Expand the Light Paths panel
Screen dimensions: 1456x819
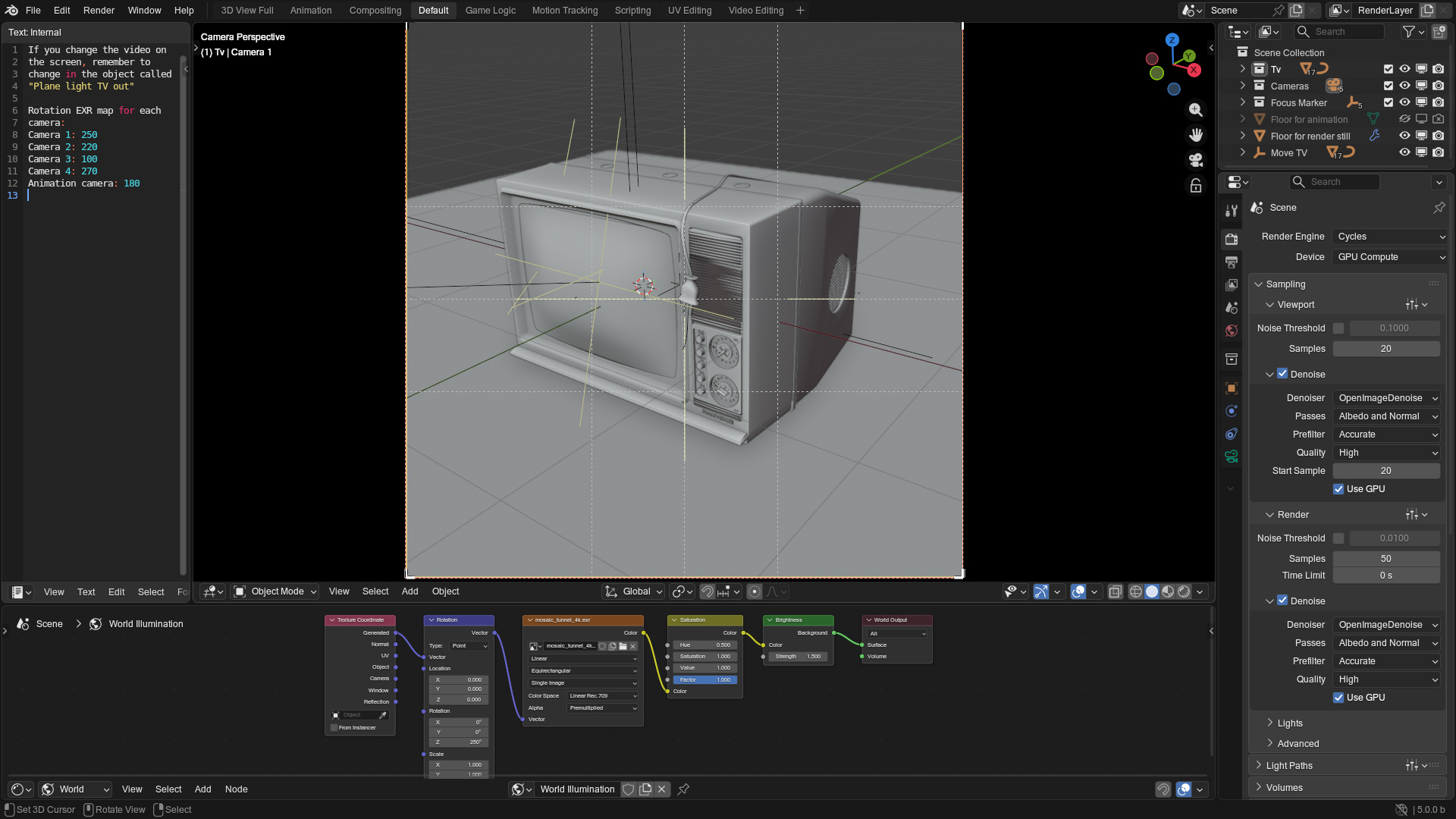(x=1289, y=766)
